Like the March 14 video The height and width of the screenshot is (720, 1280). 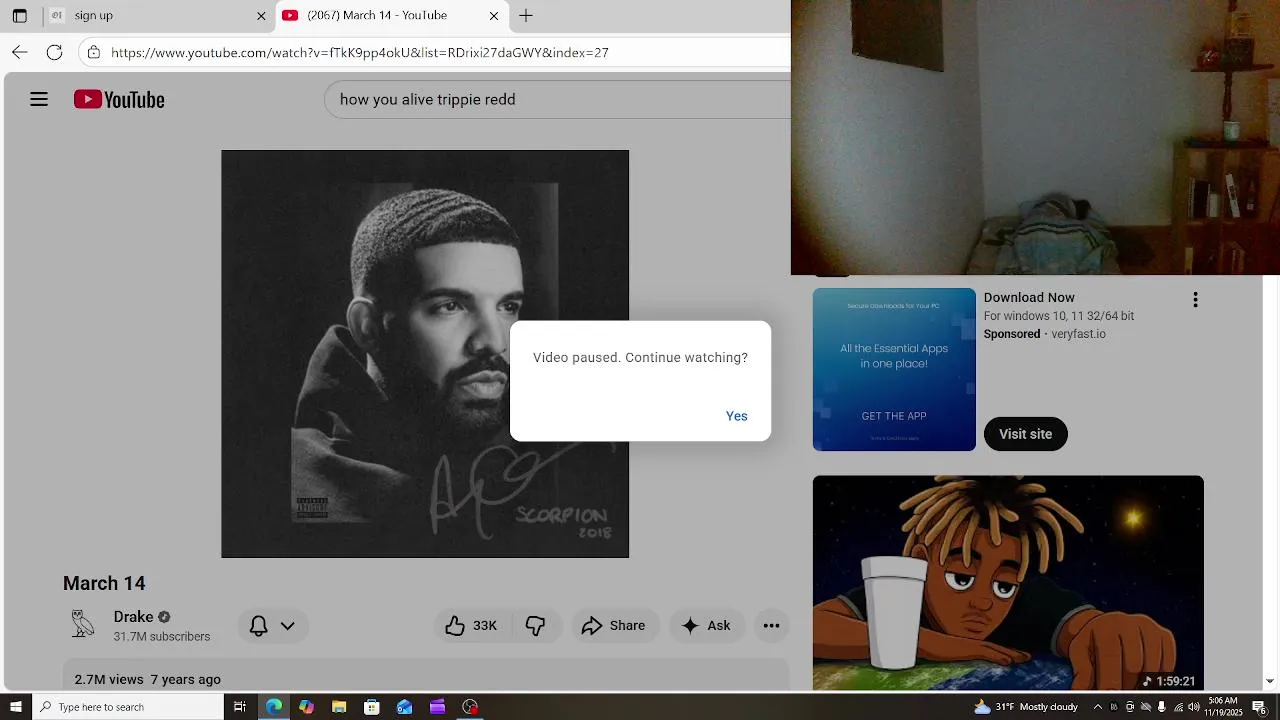472,625
